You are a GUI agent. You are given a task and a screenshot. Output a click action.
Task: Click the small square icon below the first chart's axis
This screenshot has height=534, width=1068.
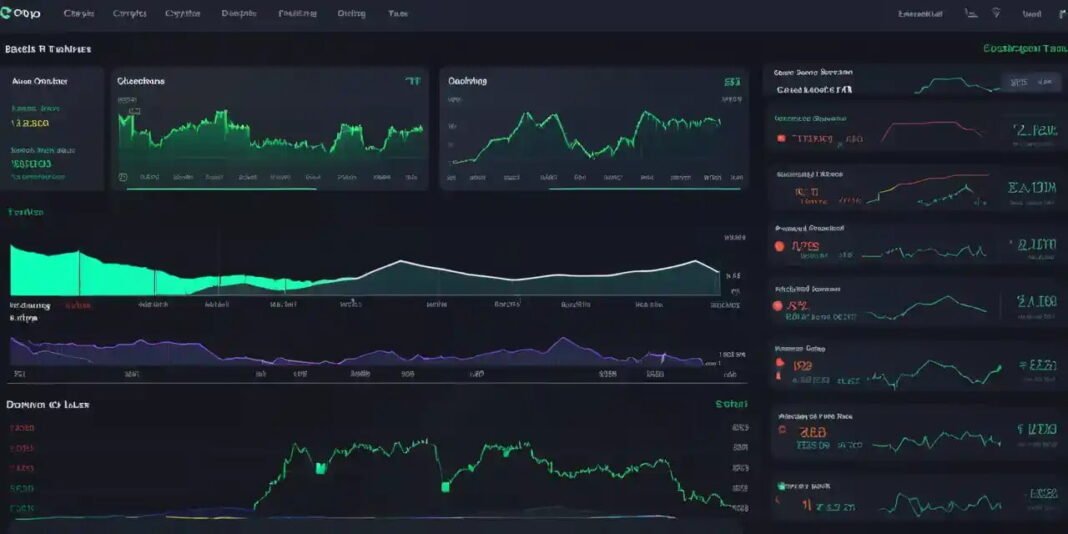coord(123,177)
